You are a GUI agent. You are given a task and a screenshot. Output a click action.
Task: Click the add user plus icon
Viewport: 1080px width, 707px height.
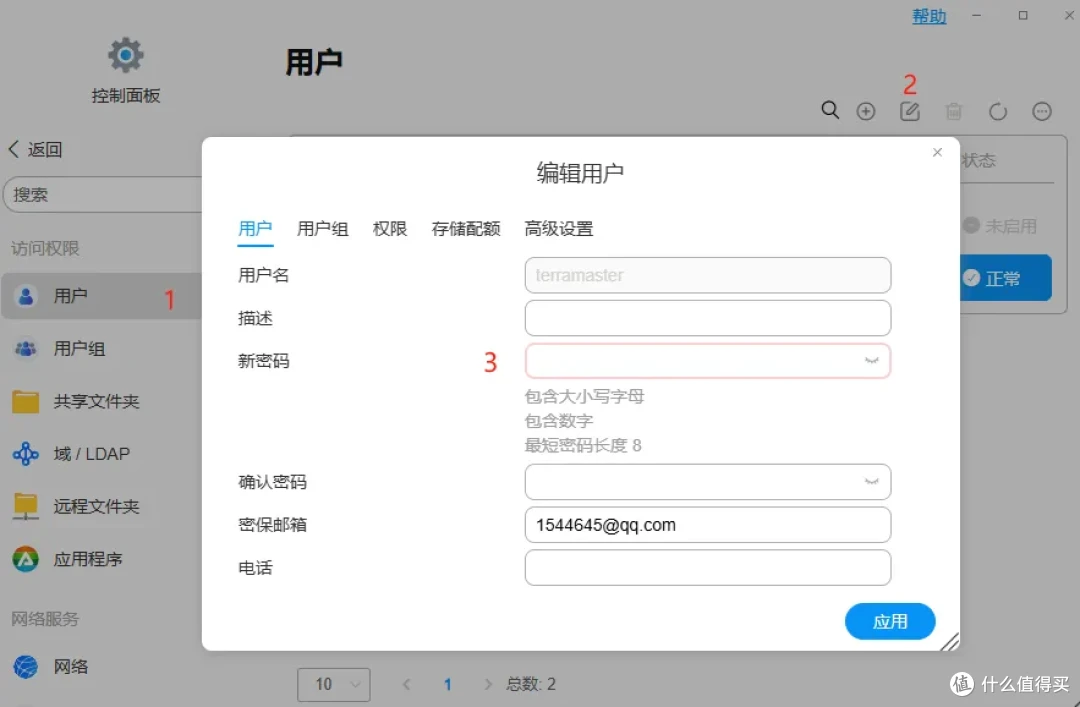pos(866,111)
